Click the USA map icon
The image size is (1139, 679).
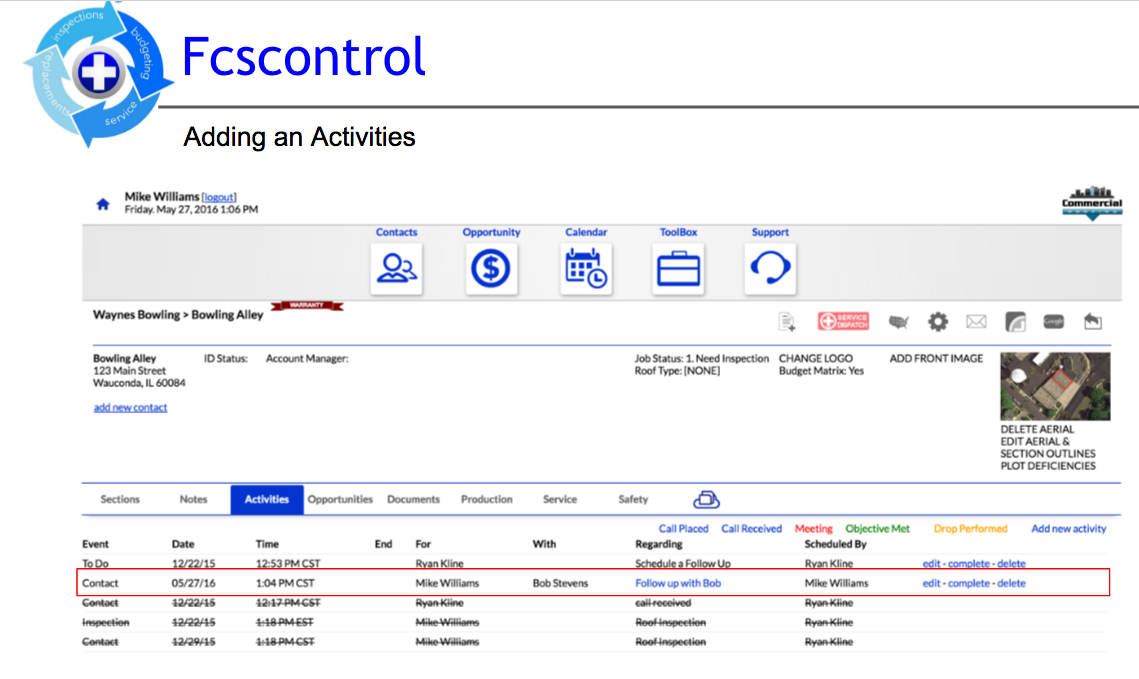point(898,322)
